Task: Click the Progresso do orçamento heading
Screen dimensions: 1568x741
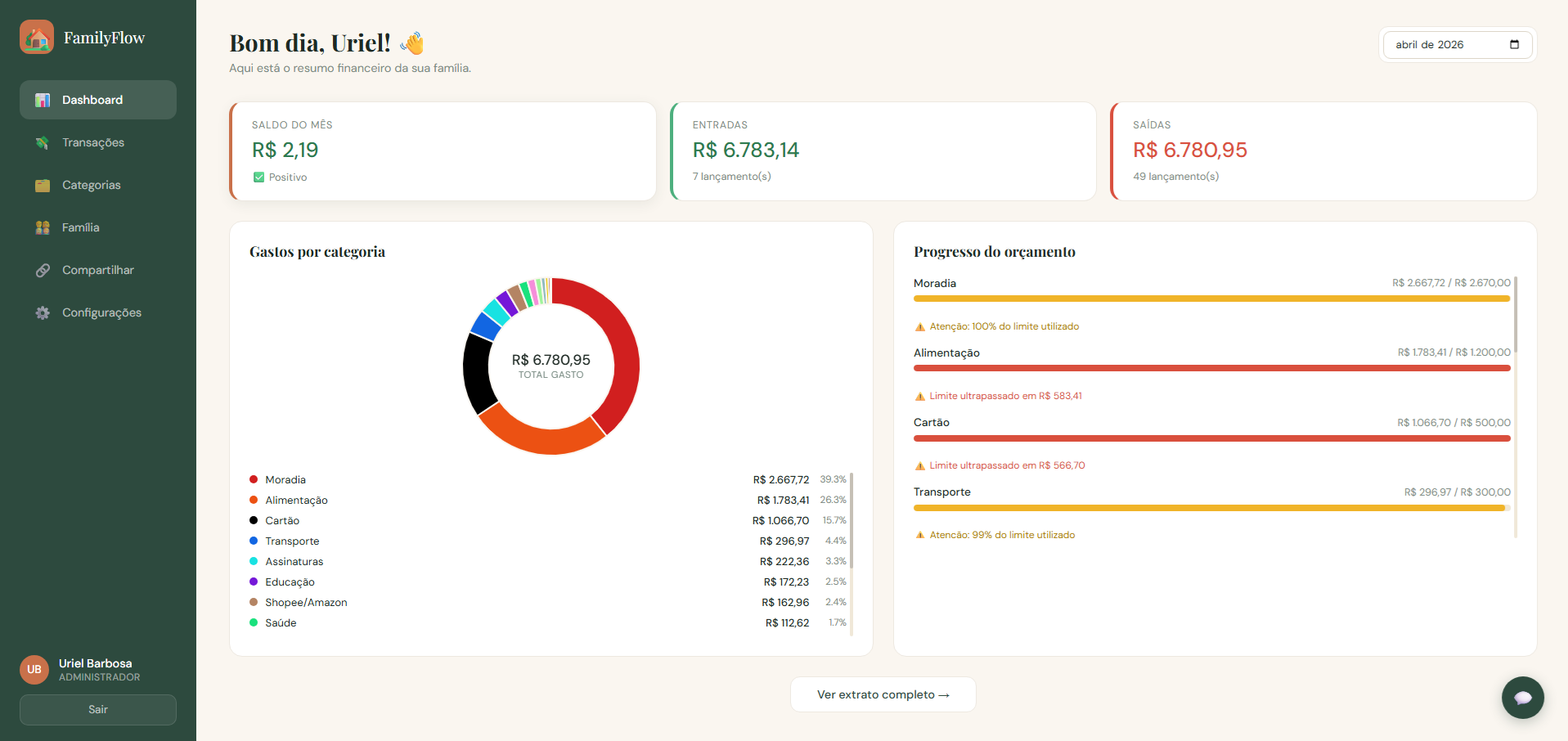Action: (995, 251)
